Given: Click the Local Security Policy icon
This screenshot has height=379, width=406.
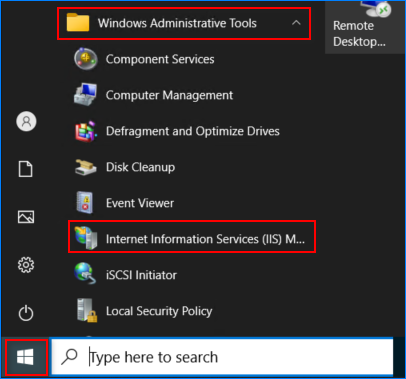Looking at the screenshot, I should [87, 310].
